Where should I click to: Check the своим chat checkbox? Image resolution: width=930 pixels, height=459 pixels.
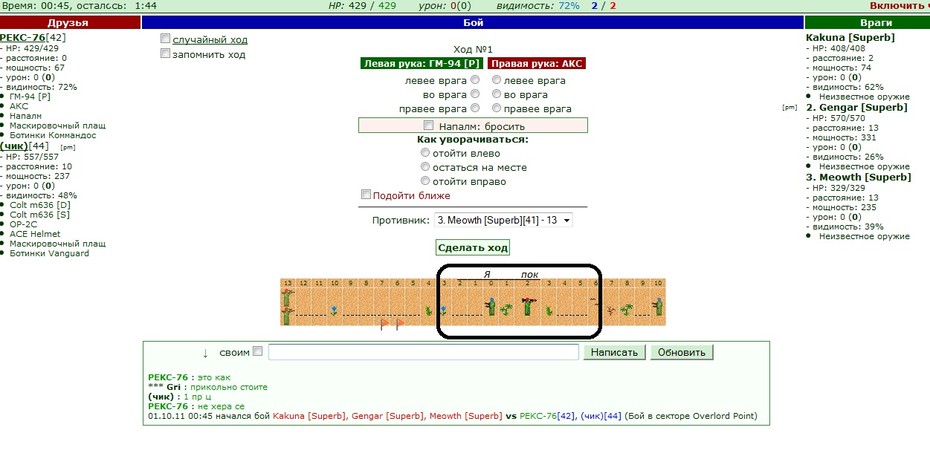pos(257,351)
